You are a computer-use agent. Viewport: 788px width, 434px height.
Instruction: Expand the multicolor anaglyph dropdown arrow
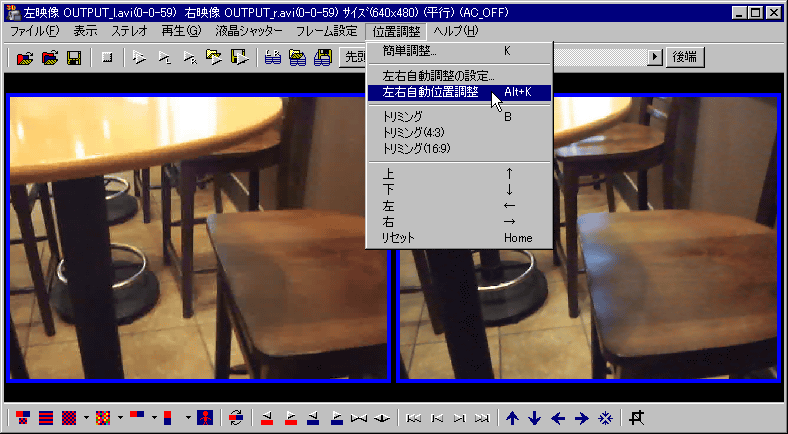click(120, 417)
